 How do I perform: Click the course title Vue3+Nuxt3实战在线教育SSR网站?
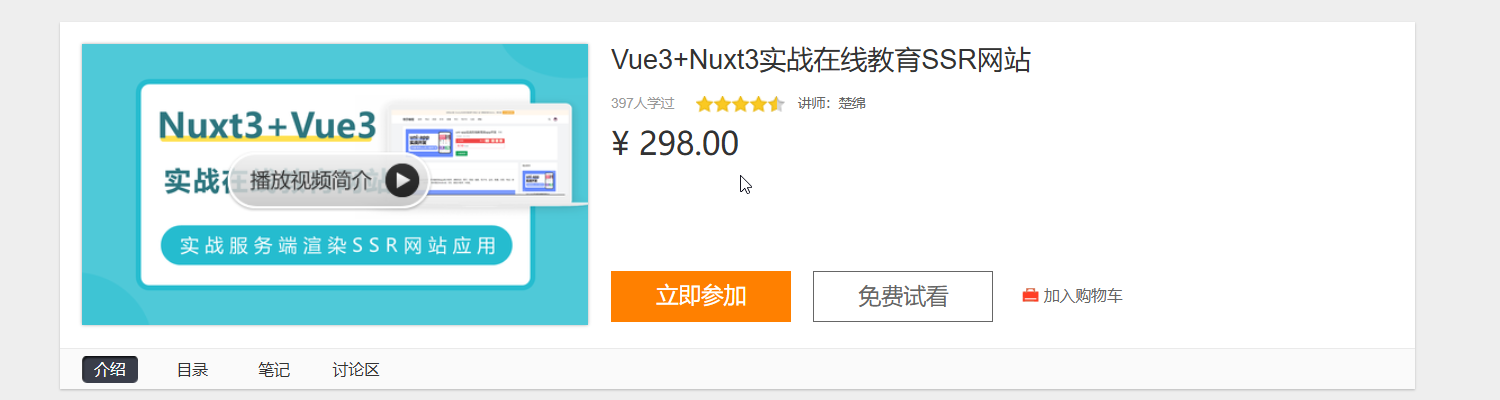(x=821, y=60)
